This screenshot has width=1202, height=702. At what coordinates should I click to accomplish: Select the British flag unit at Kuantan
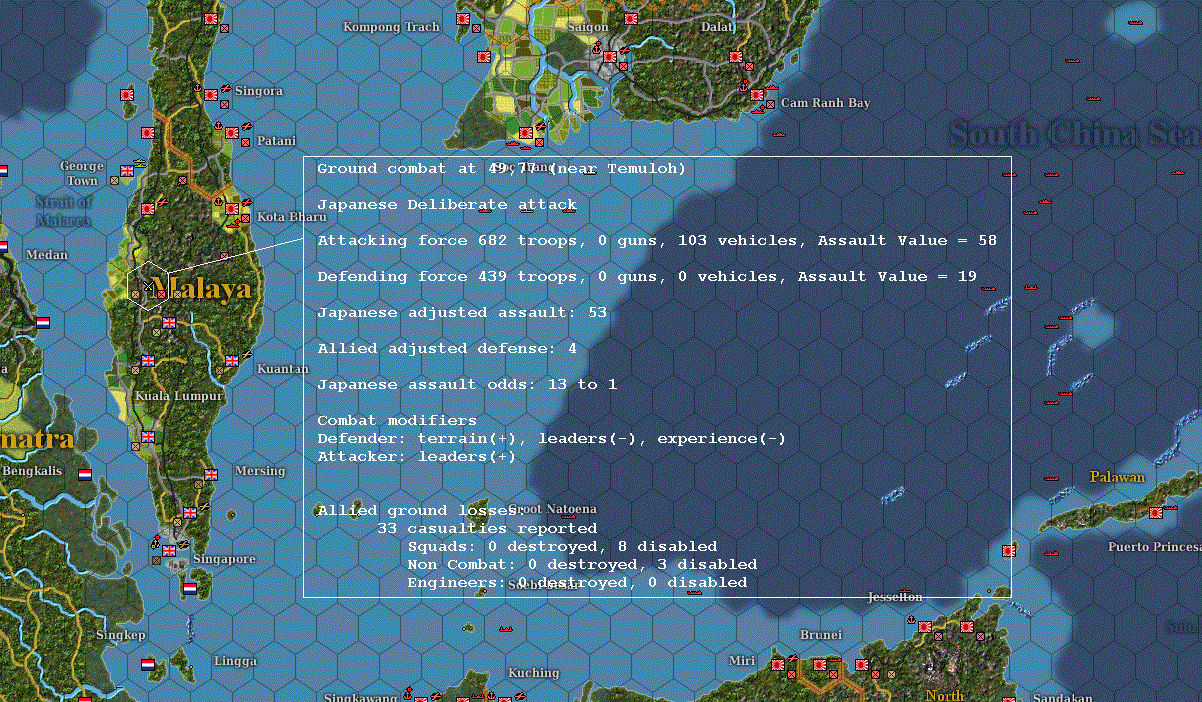(x=232, y=361)
